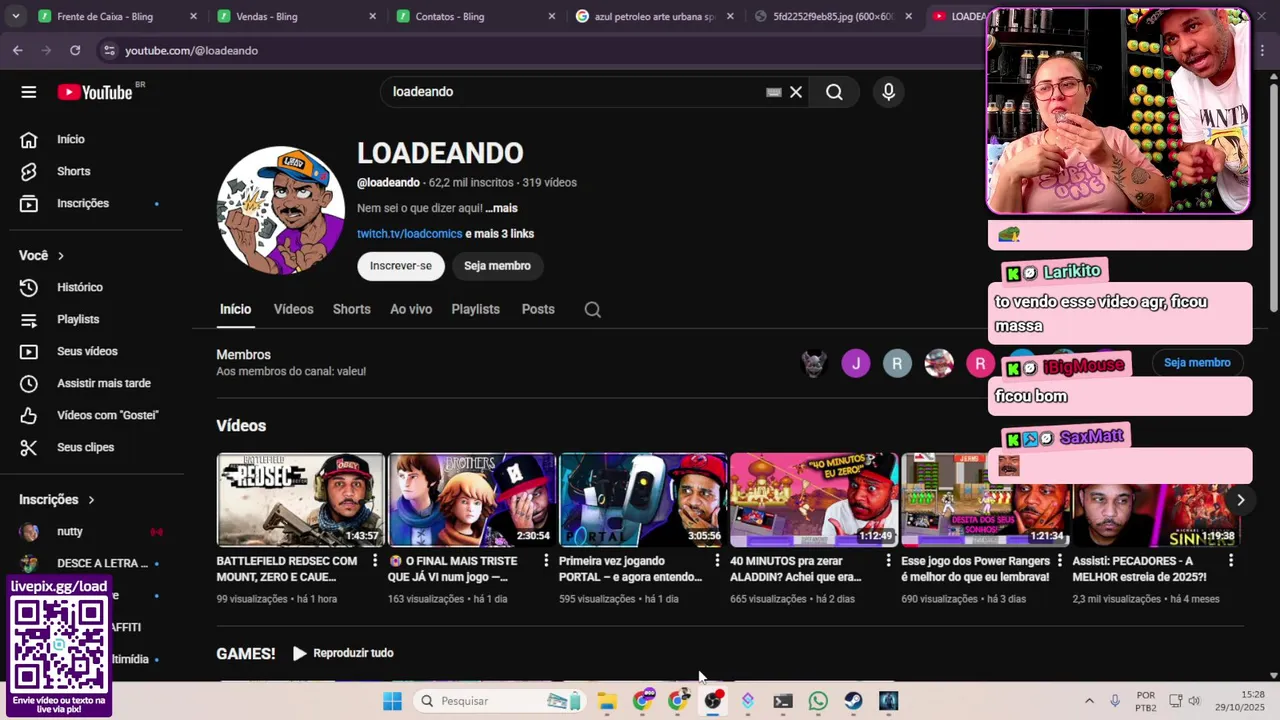Open options for Portal video
This screenshot has width=1280, height=720.
717,561
